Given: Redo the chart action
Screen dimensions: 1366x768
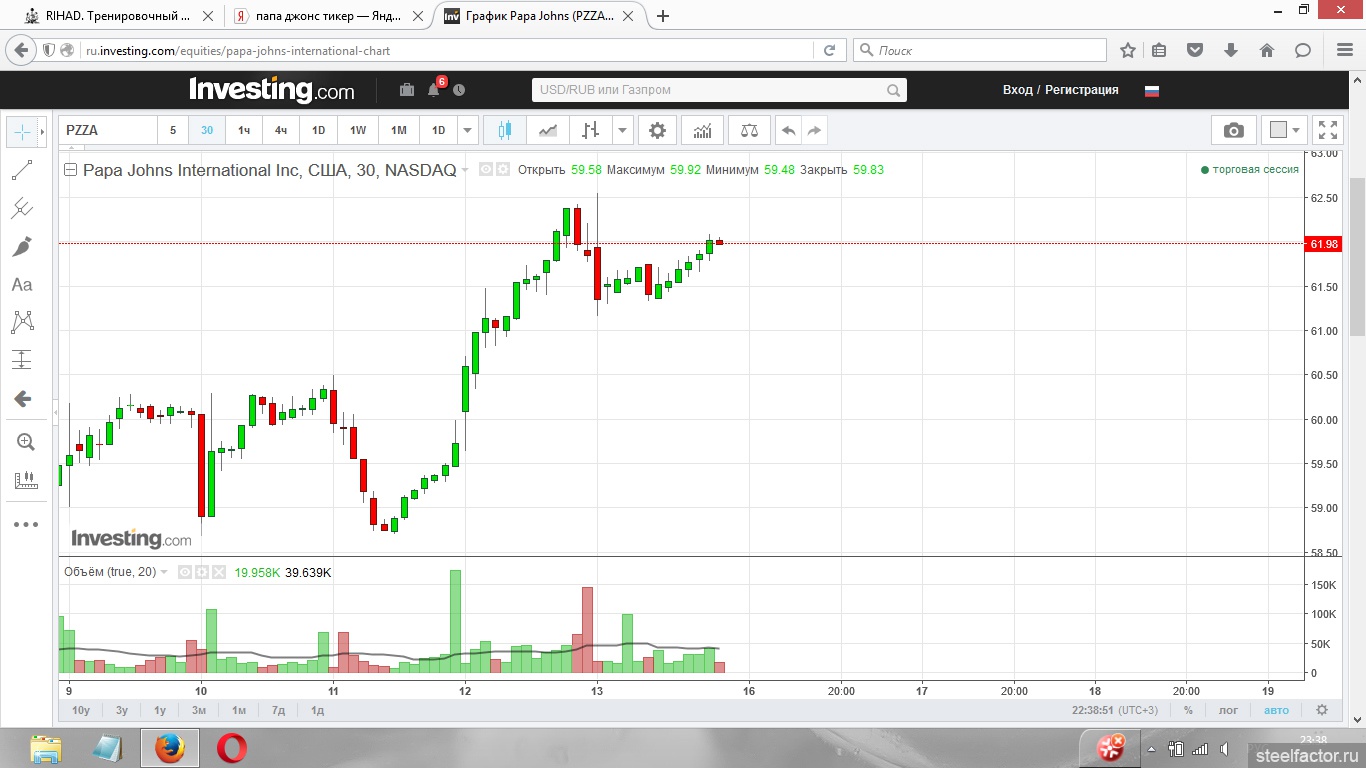Looking at the screenshot, I should (814, 130).
